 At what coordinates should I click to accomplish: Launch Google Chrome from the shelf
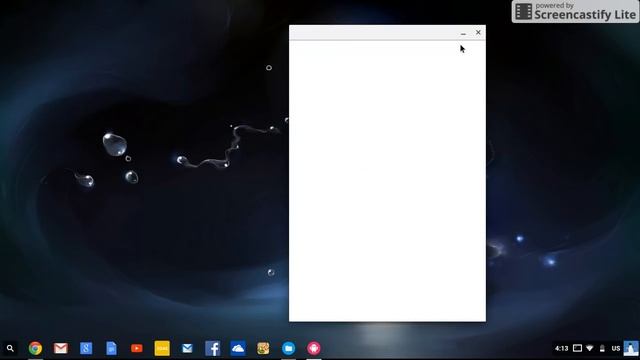tap(36, 348)
